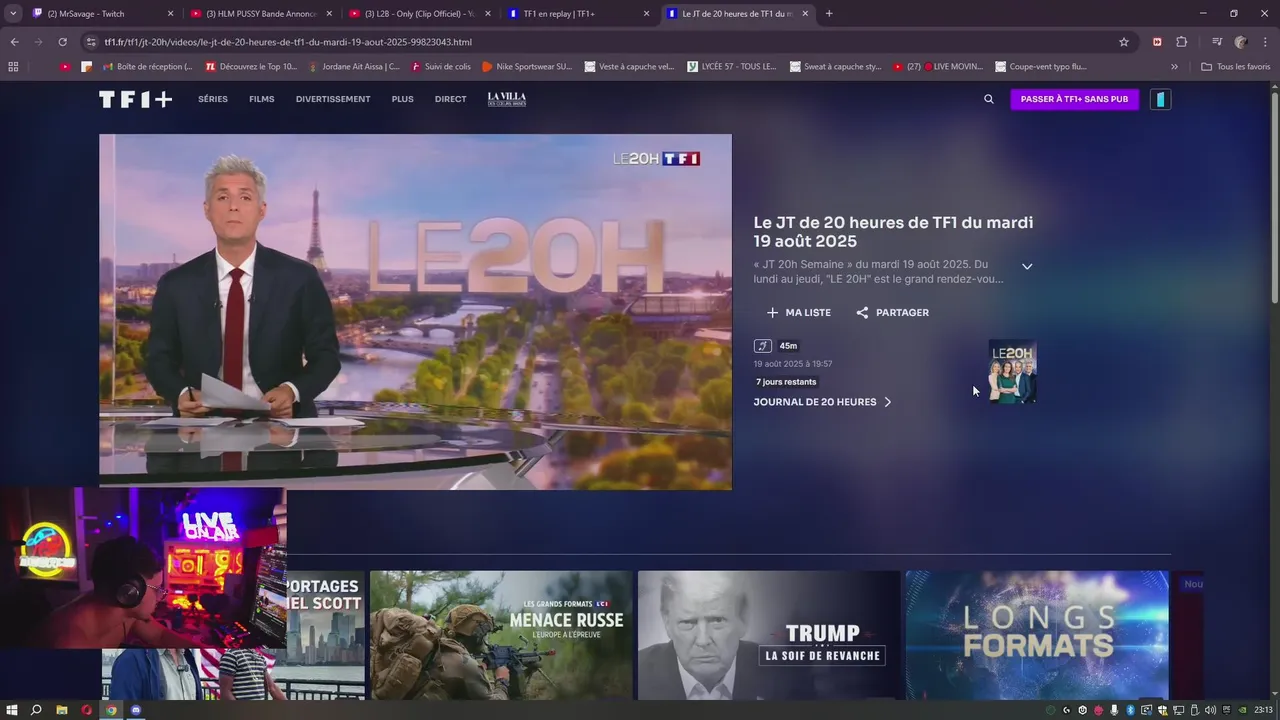
Task: Open the Films menu
Action: 261,99
